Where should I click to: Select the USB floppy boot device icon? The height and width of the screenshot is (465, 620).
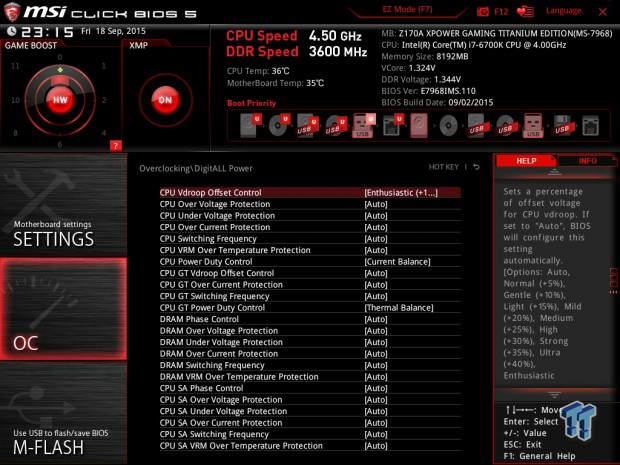tap(562, 126)
